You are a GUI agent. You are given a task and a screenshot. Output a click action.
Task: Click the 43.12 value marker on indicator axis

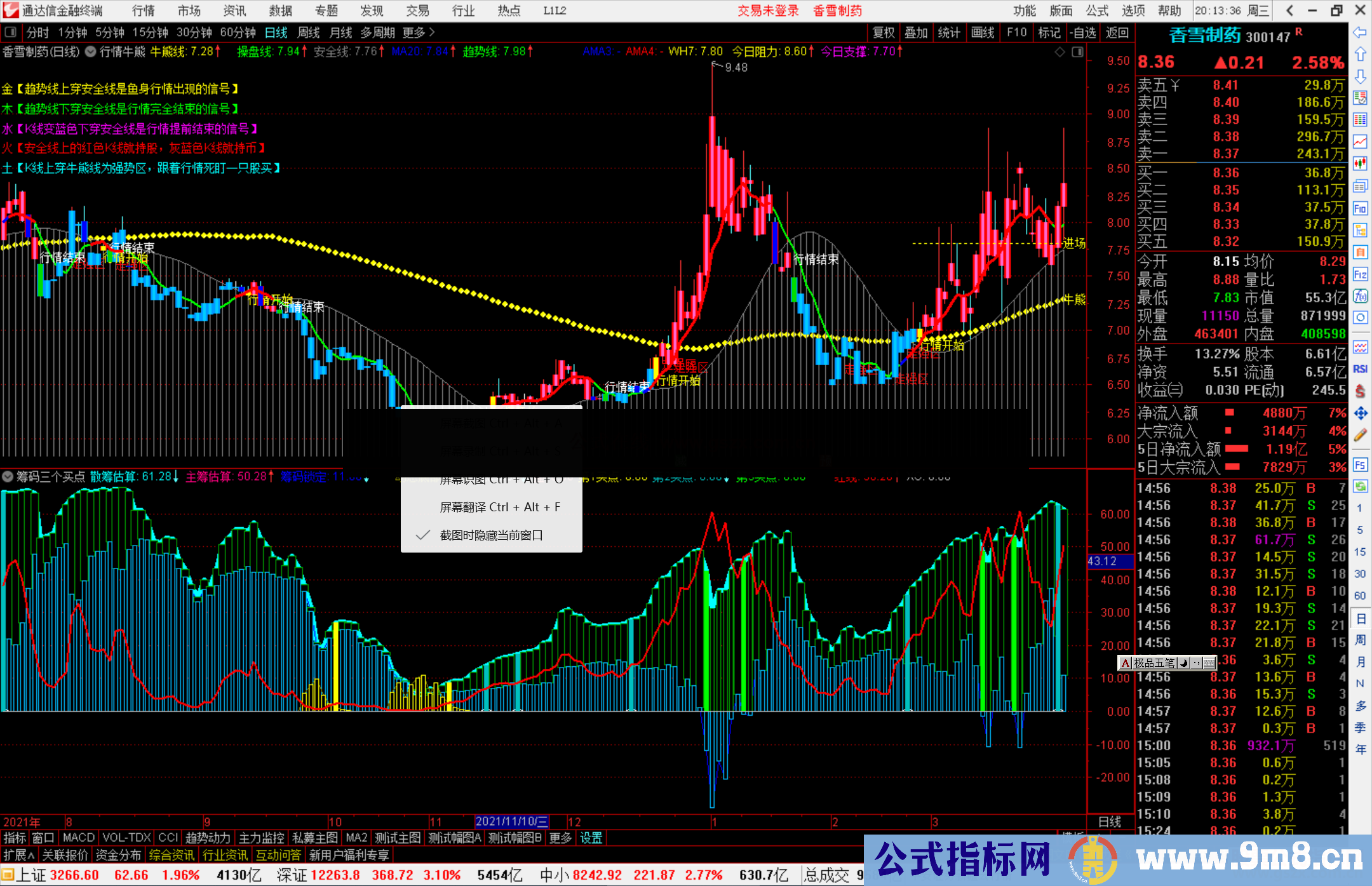pyautogui.click(x=1109, y=561)
